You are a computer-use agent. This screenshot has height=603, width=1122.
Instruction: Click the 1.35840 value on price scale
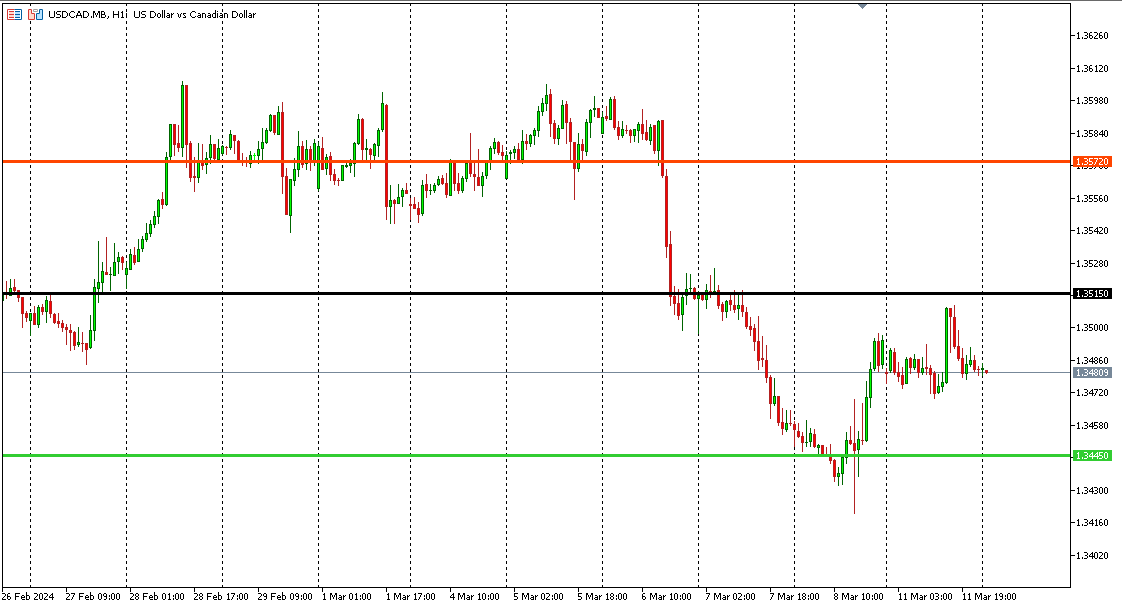coord(1093,134)
